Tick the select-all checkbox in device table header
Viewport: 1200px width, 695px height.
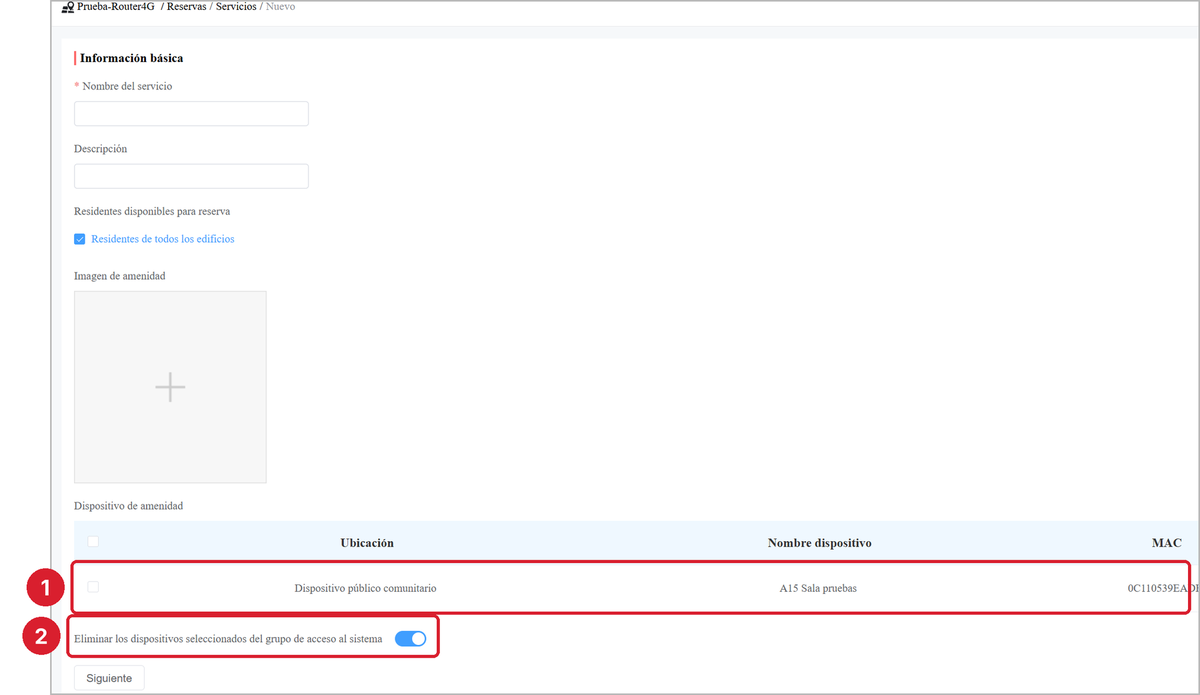[93, 542]
